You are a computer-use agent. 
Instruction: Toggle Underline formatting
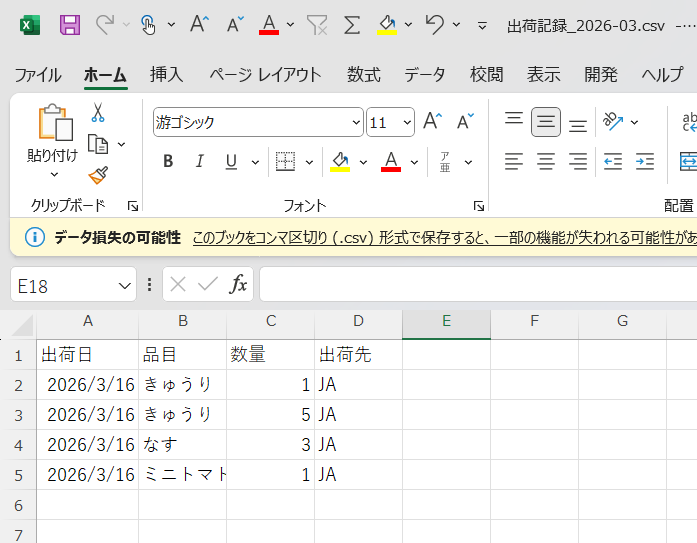(x=231, y=161)
